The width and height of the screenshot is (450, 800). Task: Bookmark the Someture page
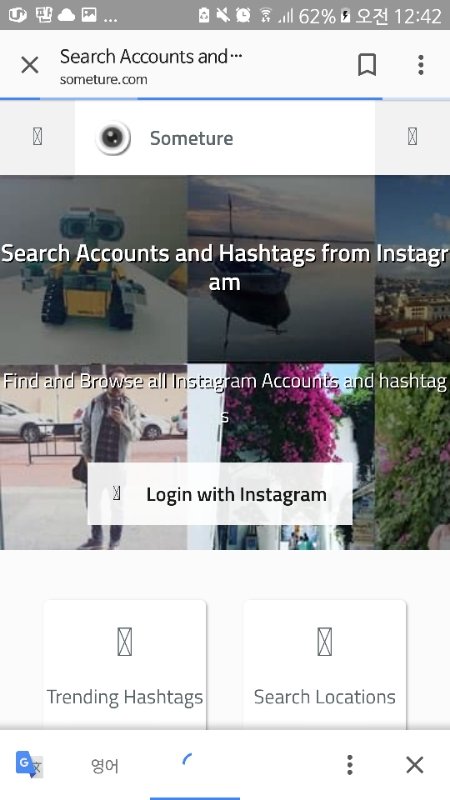367,65
